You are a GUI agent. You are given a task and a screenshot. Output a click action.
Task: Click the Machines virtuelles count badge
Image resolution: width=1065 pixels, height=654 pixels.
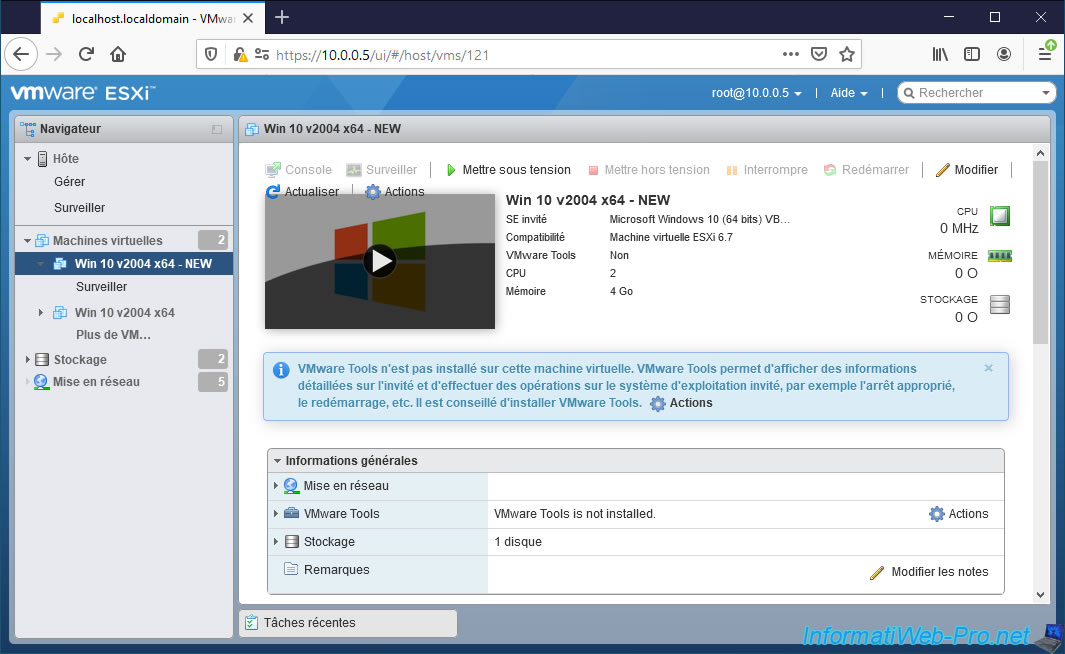click(213, 240)
